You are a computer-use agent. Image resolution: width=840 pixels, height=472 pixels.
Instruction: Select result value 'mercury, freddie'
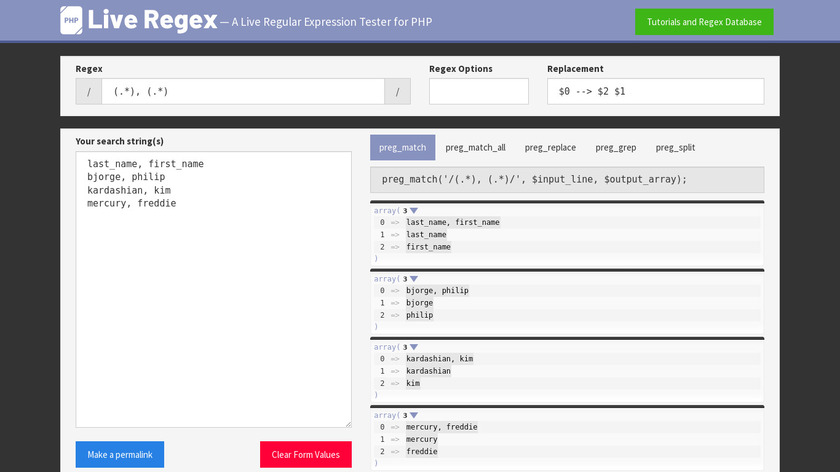point(441,426)
